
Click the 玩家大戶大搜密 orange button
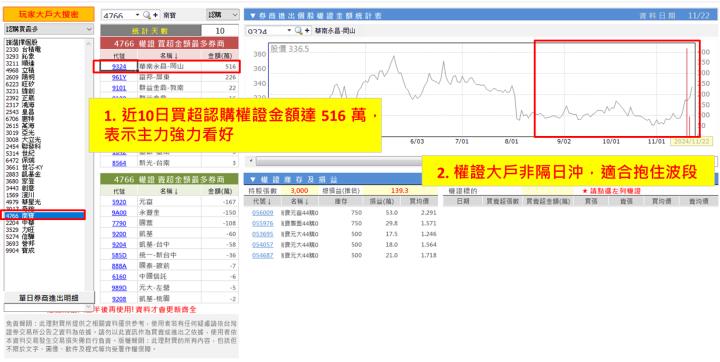pos(49,14)
